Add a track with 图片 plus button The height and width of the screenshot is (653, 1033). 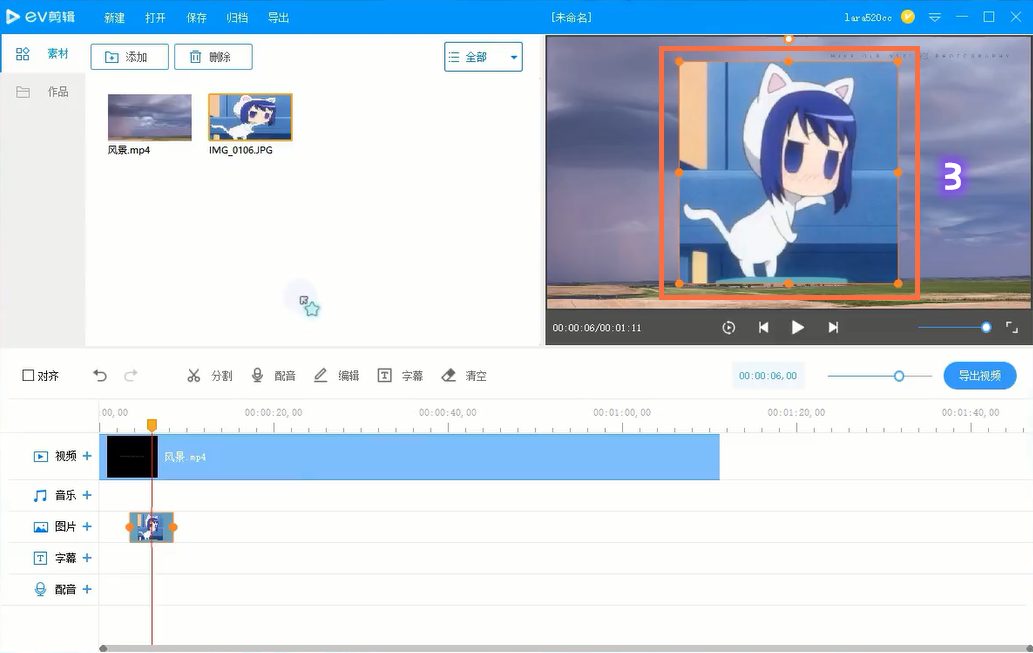pyautogui.click(x=87, y=526)
